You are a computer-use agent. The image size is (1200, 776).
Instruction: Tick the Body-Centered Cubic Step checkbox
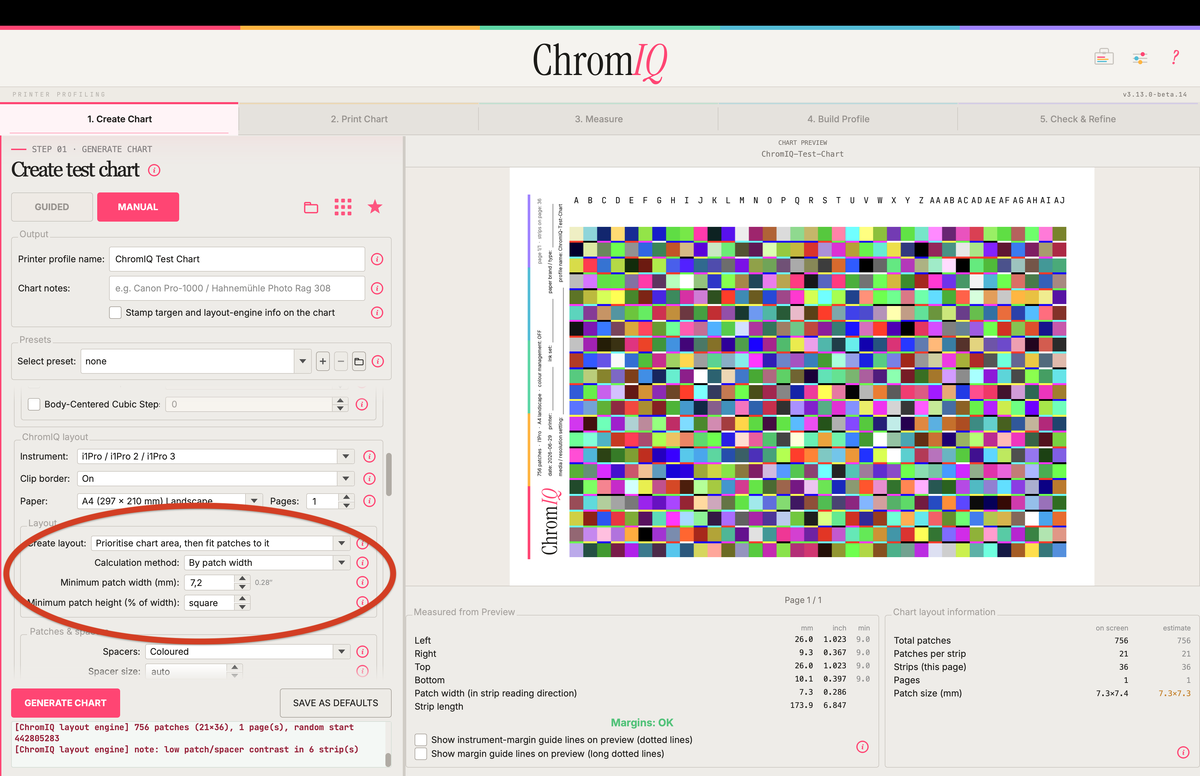click(34, 405)
